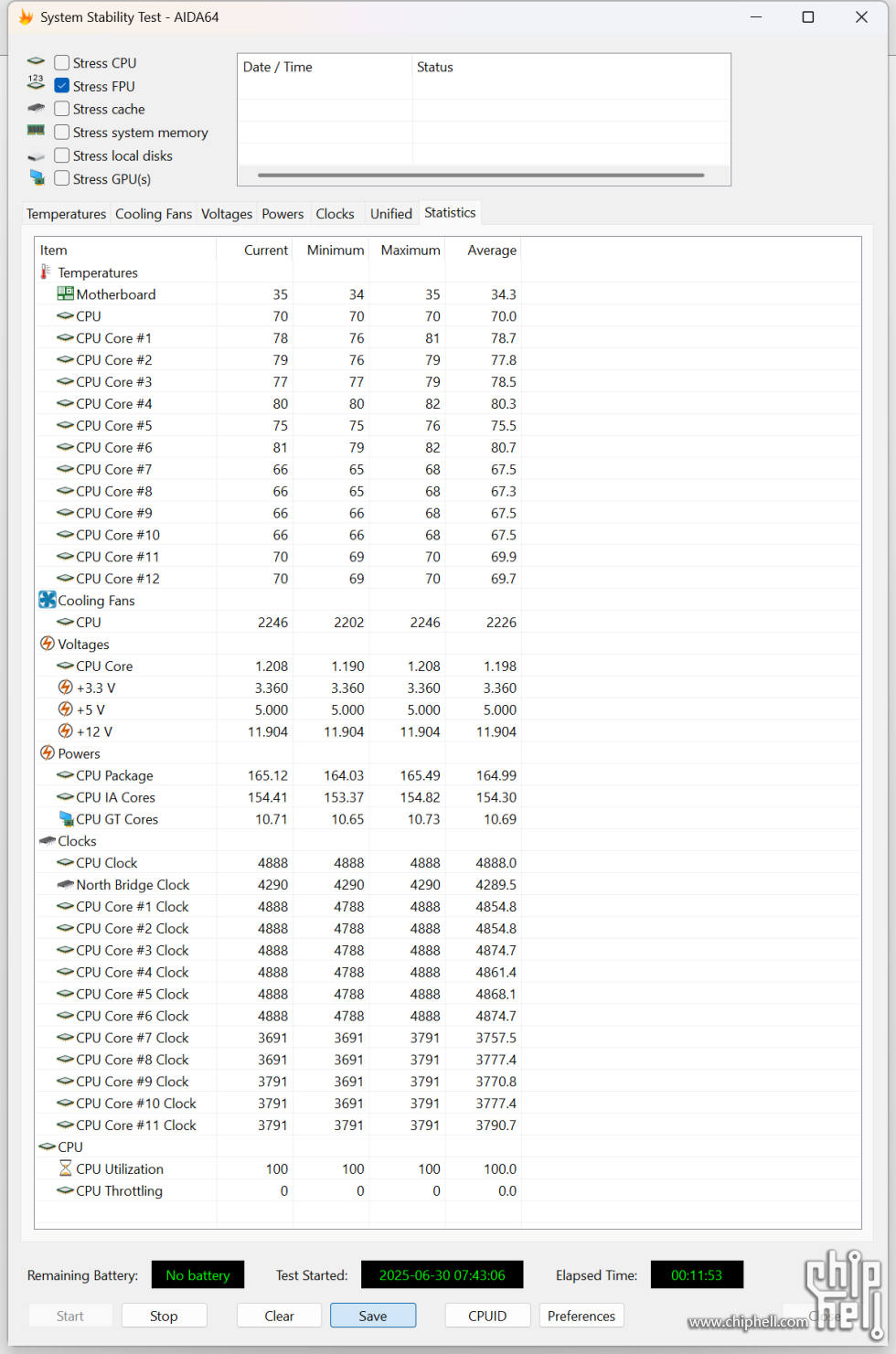Click the No battery indicator
The width and height of the screenshot is (896, 1354).
pos(197,1274)
